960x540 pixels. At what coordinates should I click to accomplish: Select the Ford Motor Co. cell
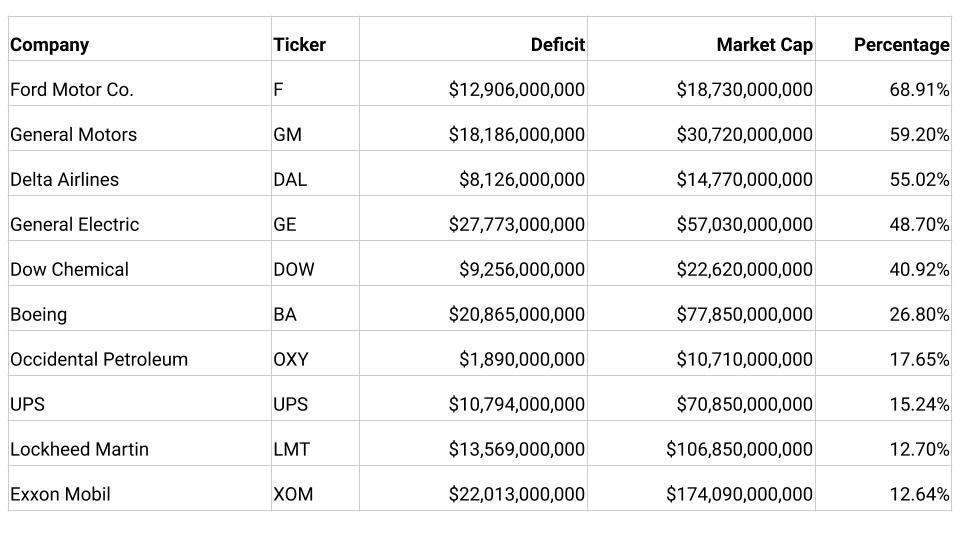click(72, 90)
